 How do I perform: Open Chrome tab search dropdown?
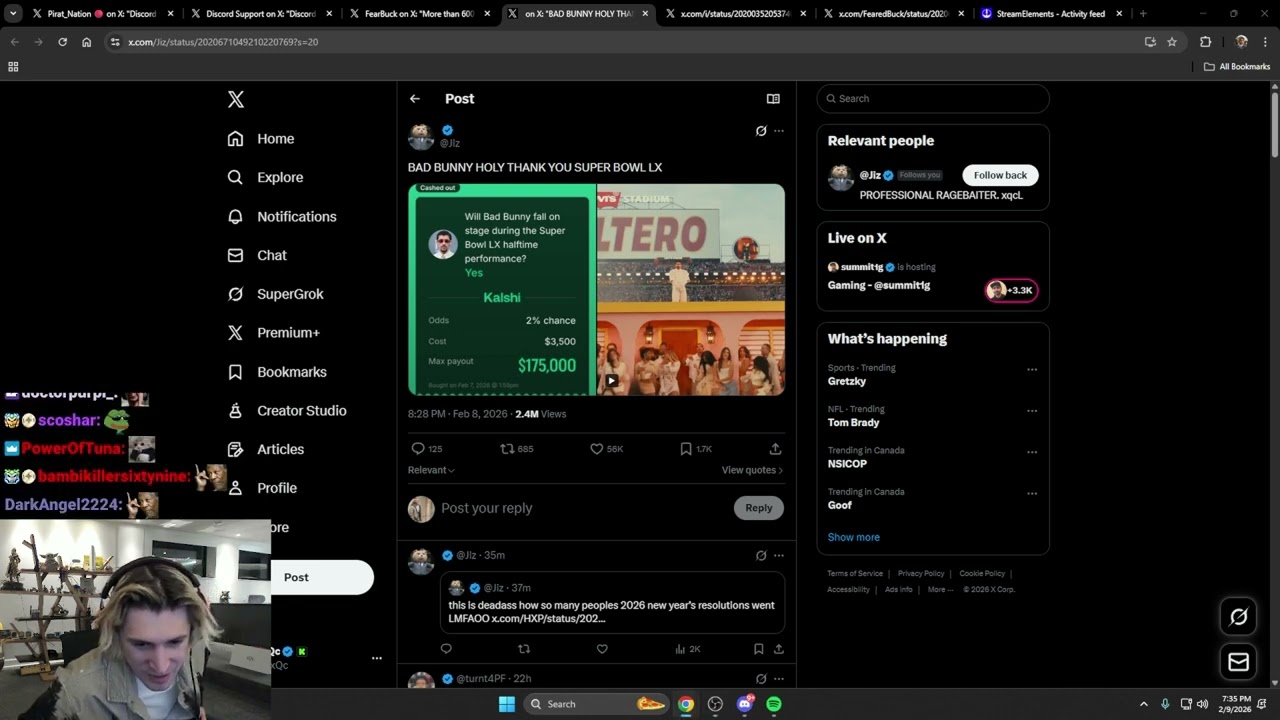tap(13, 14)
